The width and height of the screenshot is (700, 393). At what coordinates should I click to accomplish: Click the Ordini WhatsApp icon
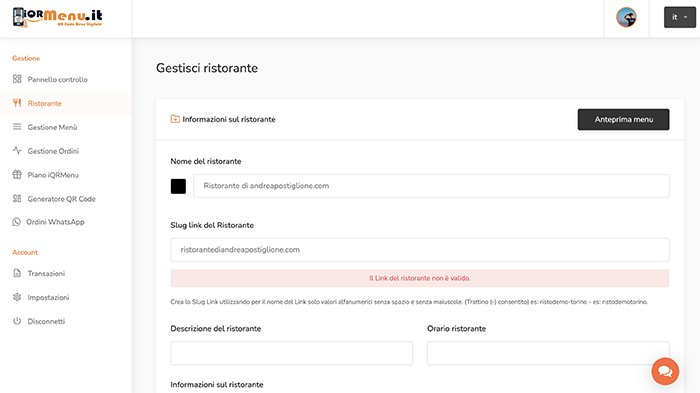click(17, 222)
